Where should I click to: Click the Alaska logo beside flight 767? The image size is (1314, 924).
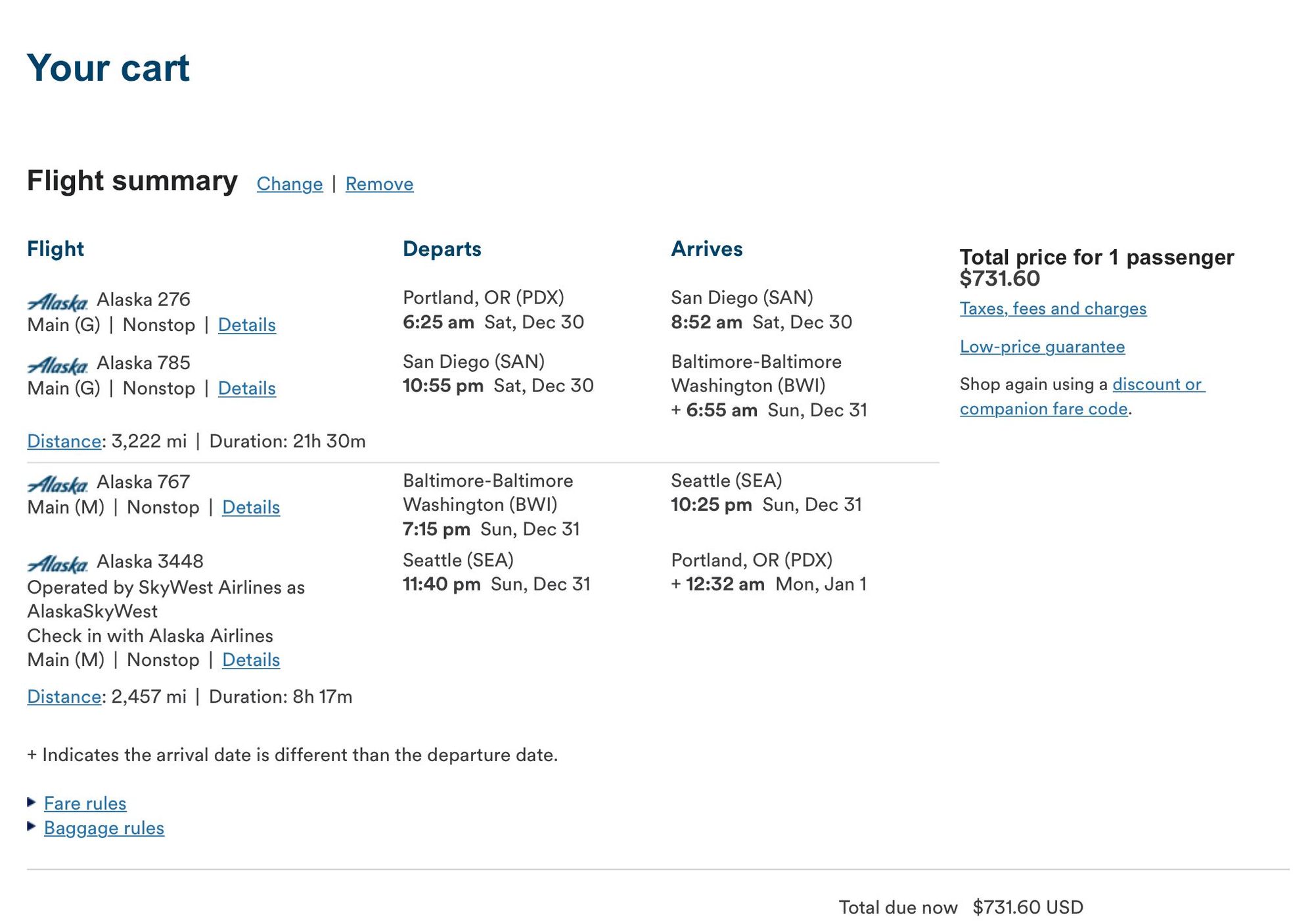click(x=57, y=485)
